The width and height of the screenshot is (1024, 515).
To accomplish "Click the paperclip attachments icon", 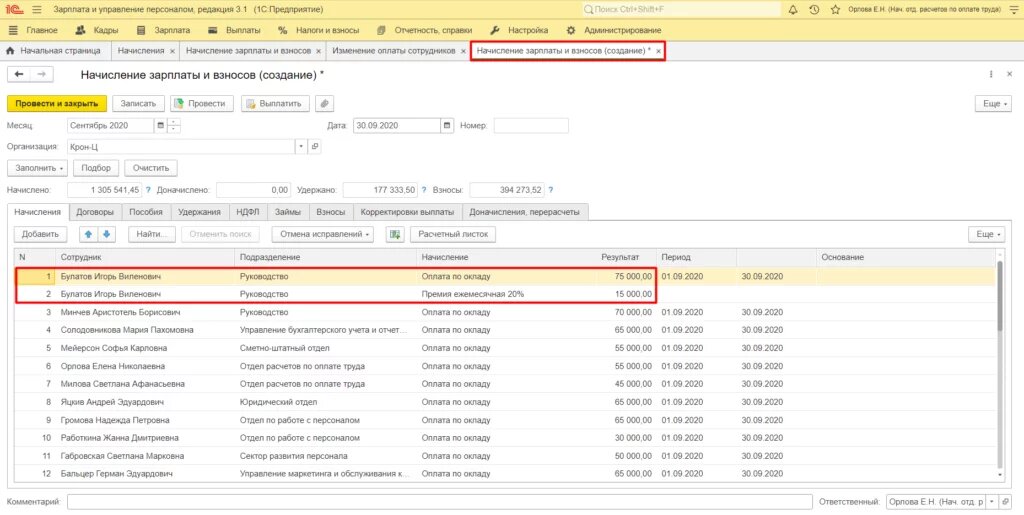I will pos(325,103).
